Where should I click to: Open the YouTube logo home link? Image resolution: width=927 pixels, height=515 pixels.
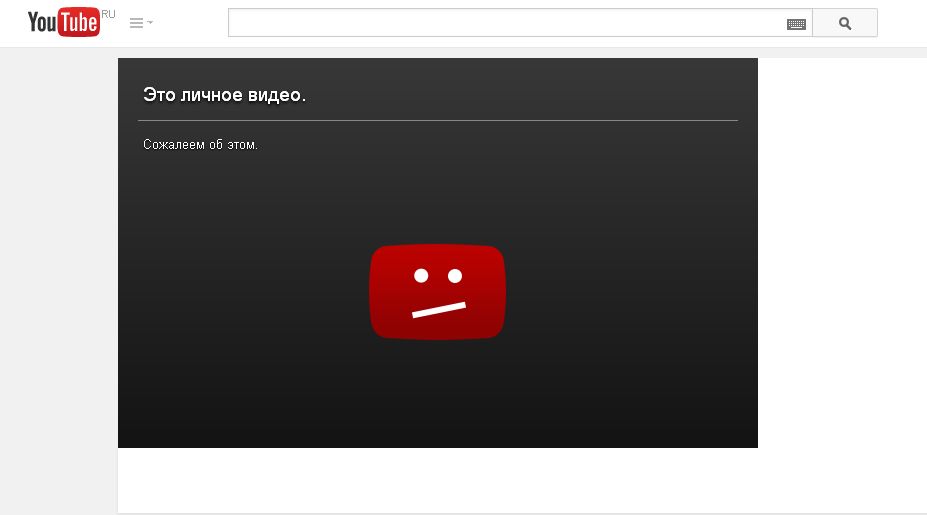pyautogui.click(x=64, y=22)
